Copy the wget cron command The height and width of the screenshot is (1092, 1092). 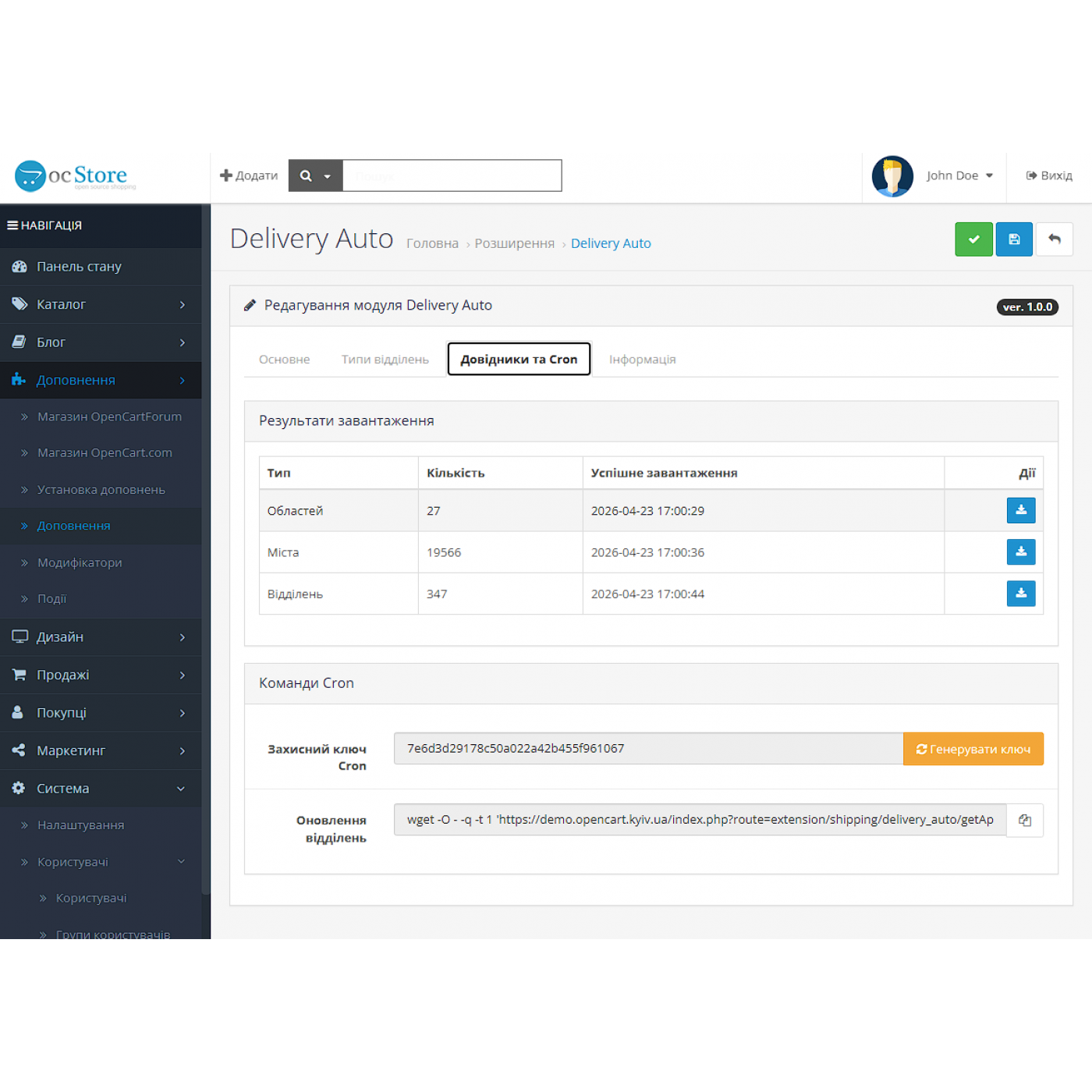tap(1025, 821)
